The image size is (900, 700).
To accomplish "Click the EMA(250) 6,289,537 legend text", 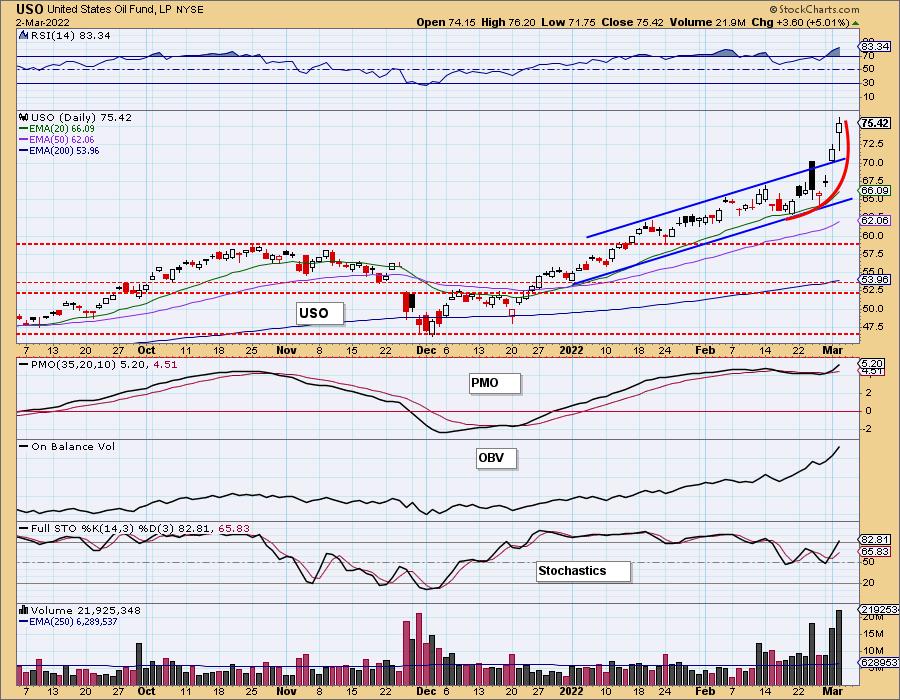I will click(73, 621).
